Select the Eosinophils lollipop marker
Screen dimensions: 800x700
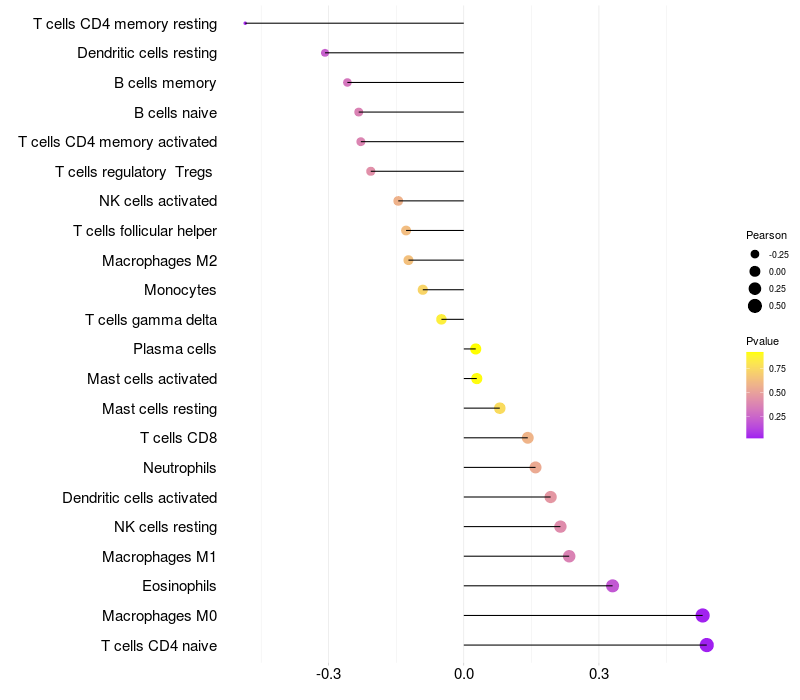(x=612, y=586)
